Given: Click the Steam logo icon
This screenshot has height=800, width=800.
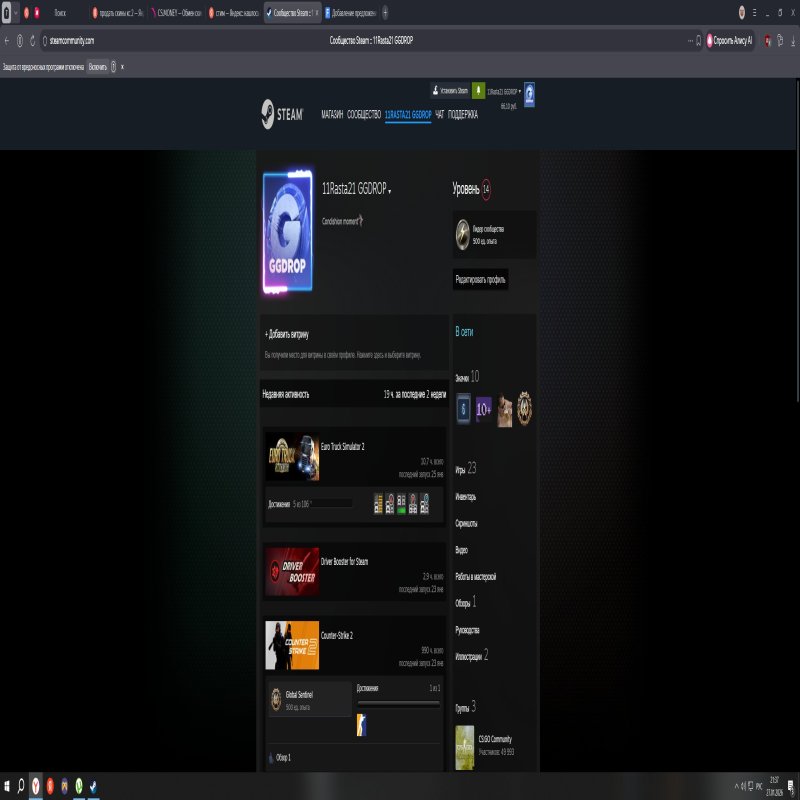Looking at the screenshot, I should tap(268, 113).
